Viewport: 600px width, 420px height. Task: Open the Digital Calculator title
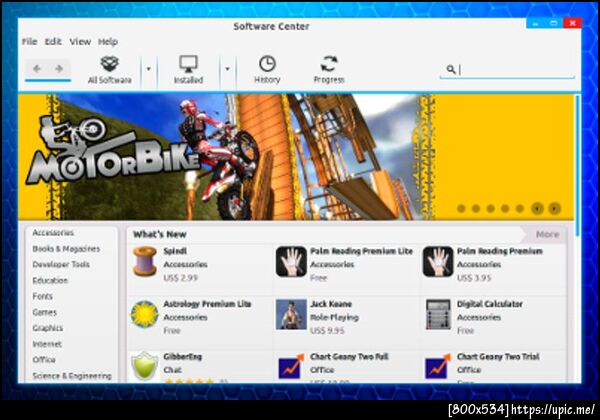click(x=490, y=304)
